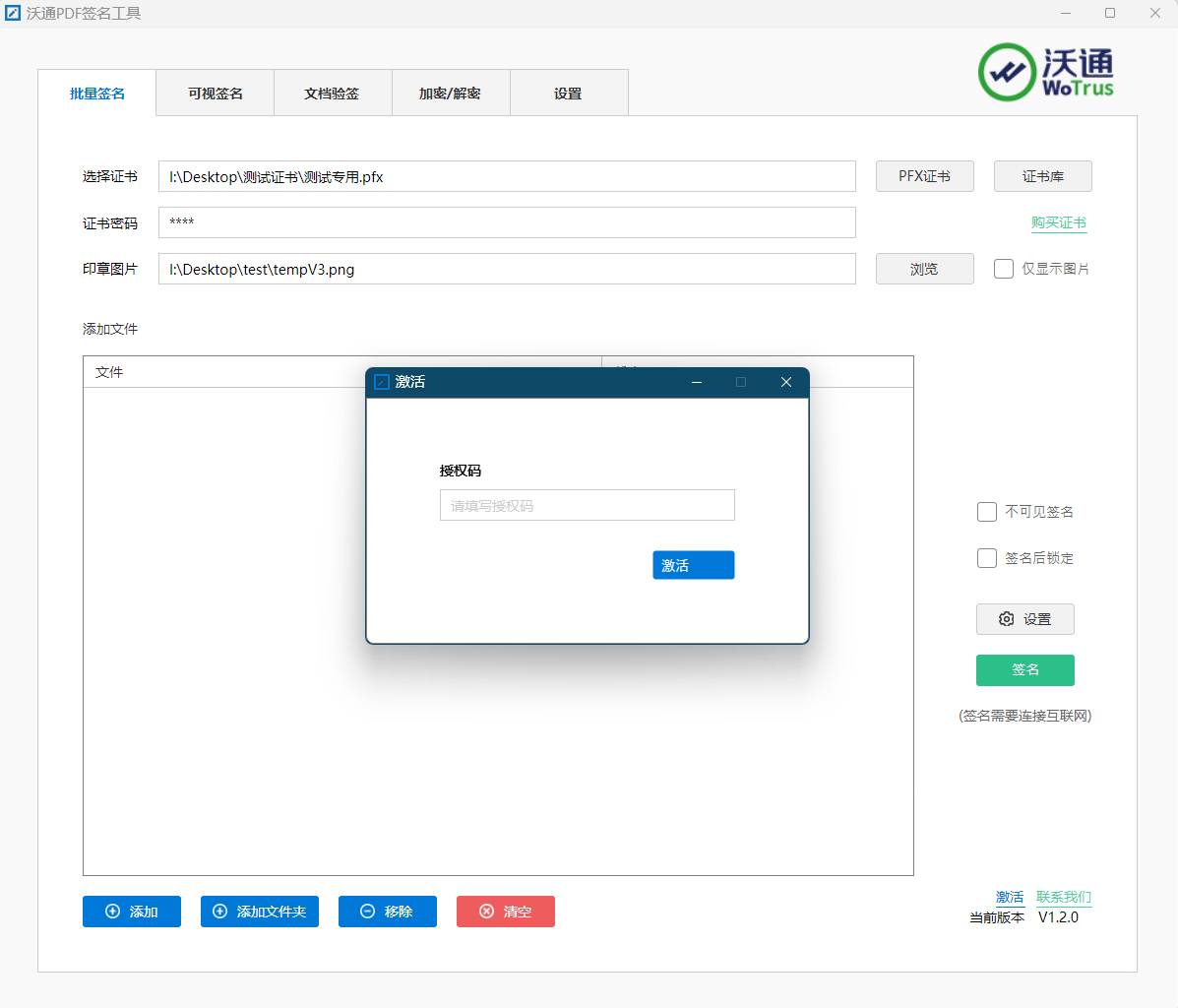Viewport: 1178px width, 1008px height.
Task: Click the 联系我们 link
Action: click(x=1063, y=897)
